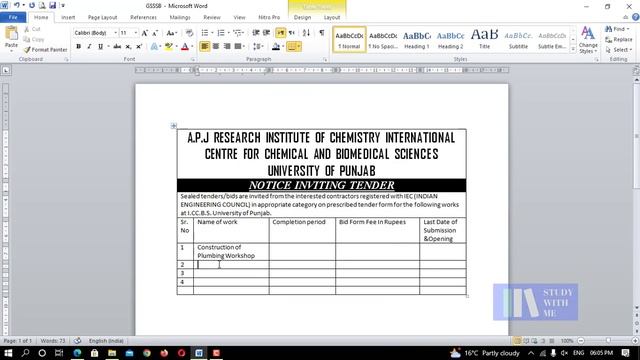
Task: Click the empty Name of work cell in row 2
Action: point(231,264)
